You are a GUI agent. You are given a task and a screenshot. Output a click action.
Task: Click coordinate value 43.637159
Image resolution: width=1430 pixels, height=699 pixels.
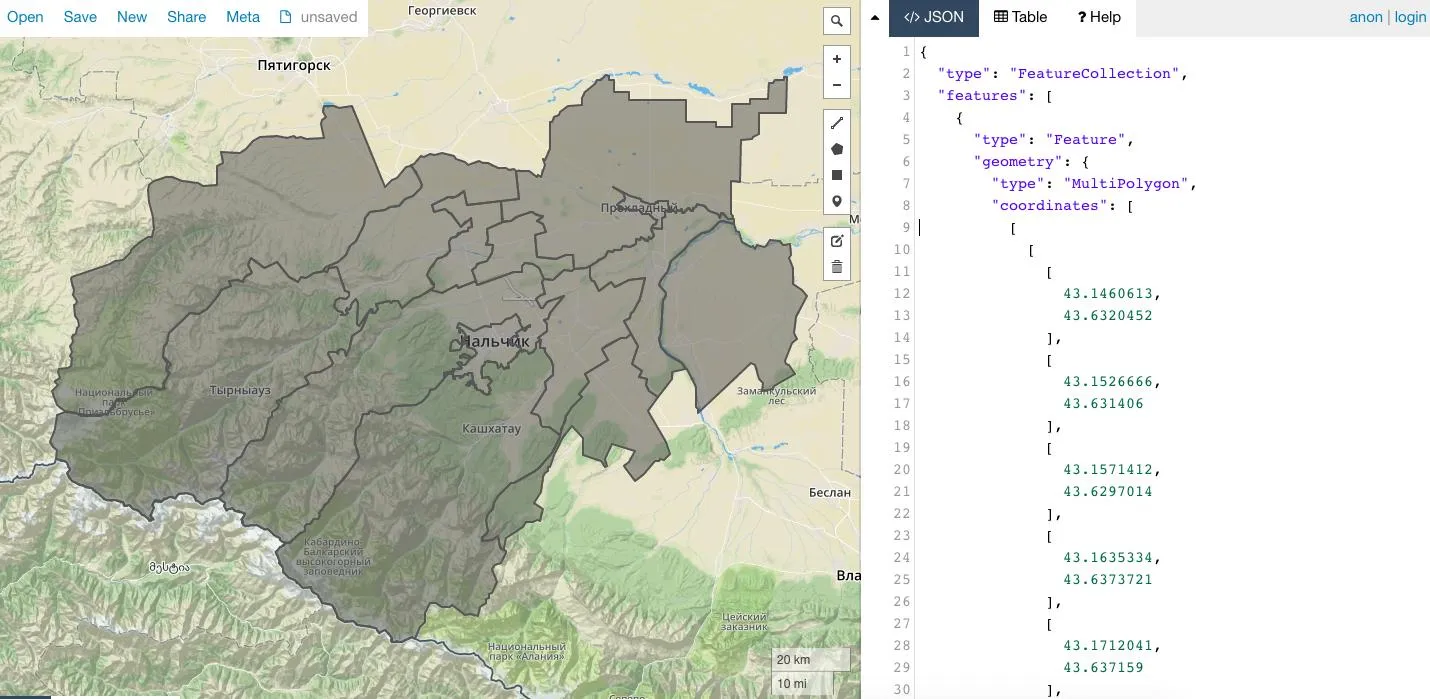(x=1103, y=668)
